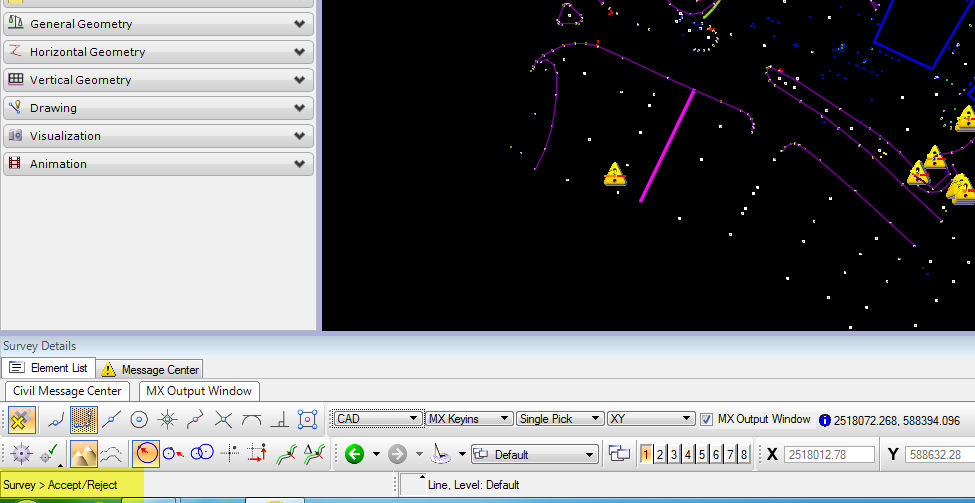975x503 pixels.
Task: Open the CAD dropdown
Action: (x=376, y=419)
